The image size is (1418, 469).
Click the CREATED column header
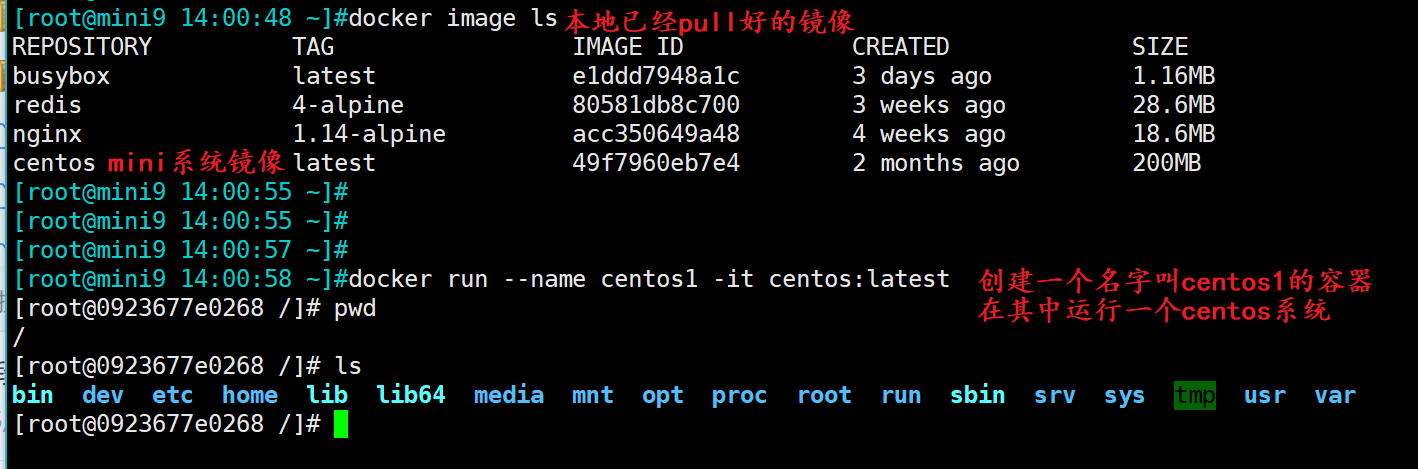(x=900, y=47)
